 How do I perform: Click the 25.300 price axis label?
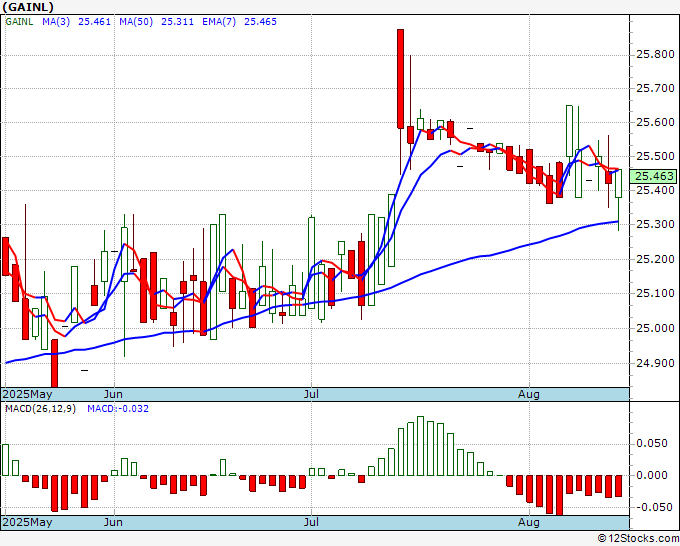tap(655, 224)
